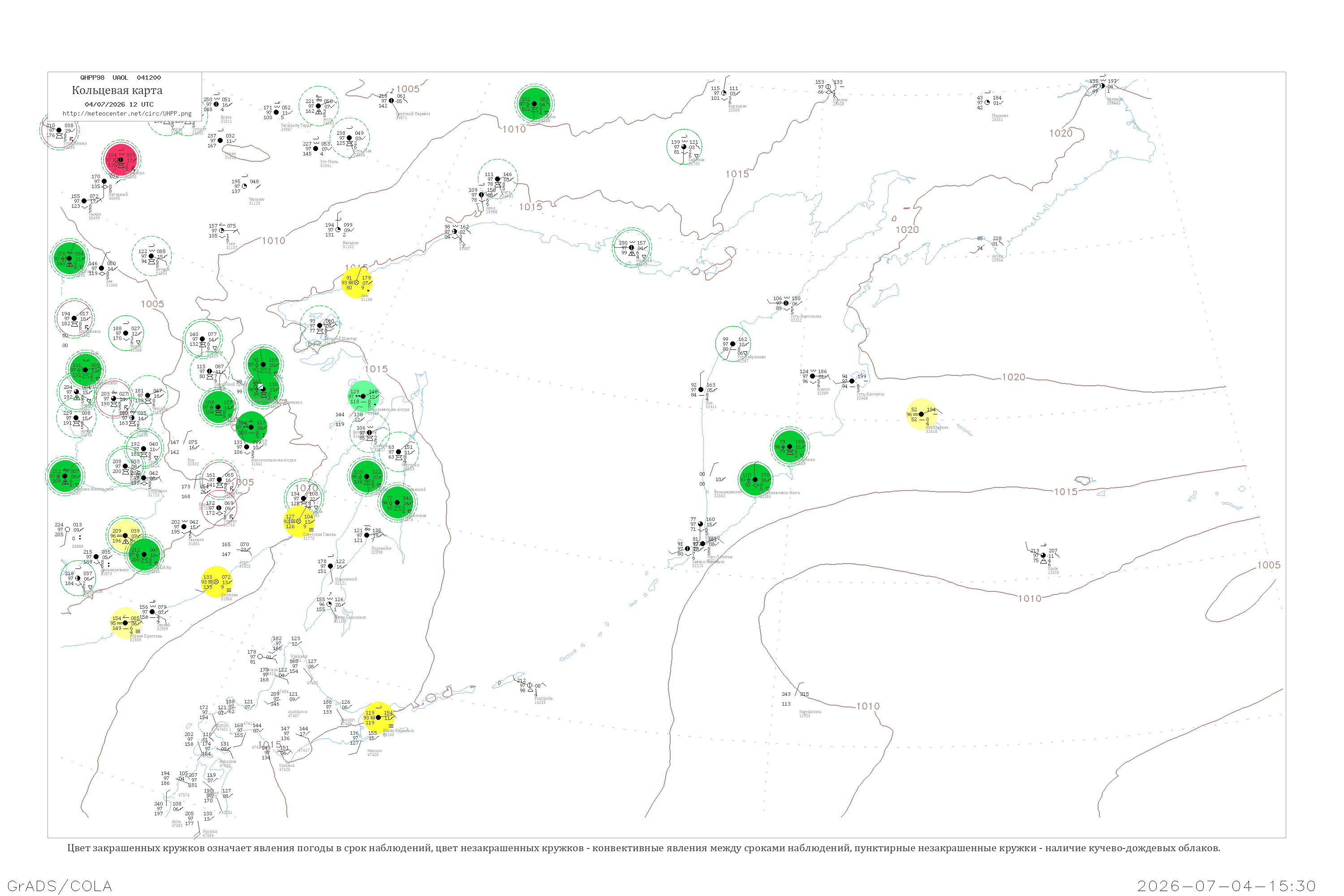Select the Чюльбю 31123 station symbol
Screen dimensions: 1344x896
tap(245, 186)
